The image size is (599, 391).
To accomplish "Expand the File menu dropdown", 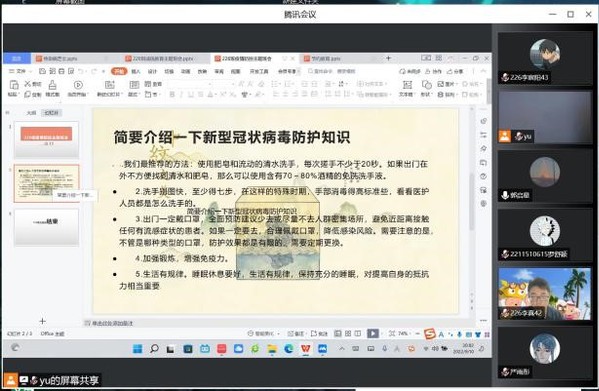I will pos(18,71).
